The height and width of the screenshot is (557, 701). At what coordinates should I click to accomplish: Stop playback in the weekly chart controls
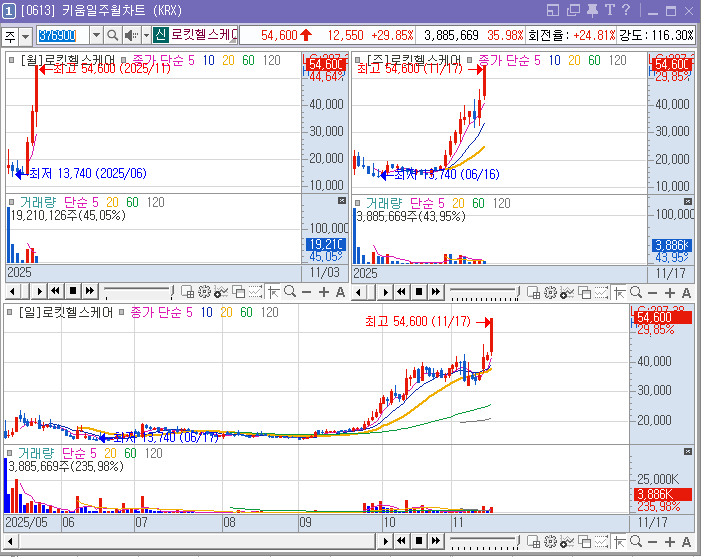click(419, 292)
